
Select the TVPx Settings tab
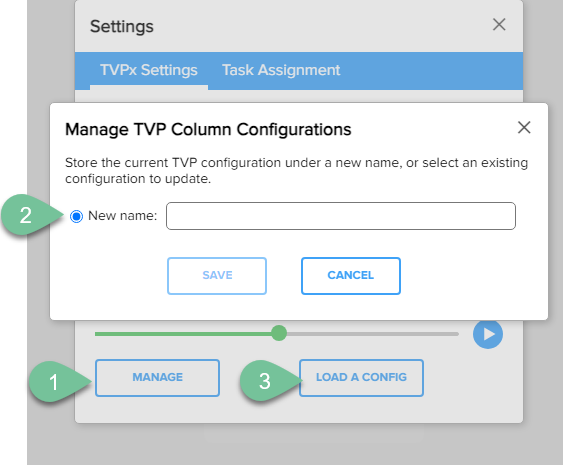(x=149, y=70)
